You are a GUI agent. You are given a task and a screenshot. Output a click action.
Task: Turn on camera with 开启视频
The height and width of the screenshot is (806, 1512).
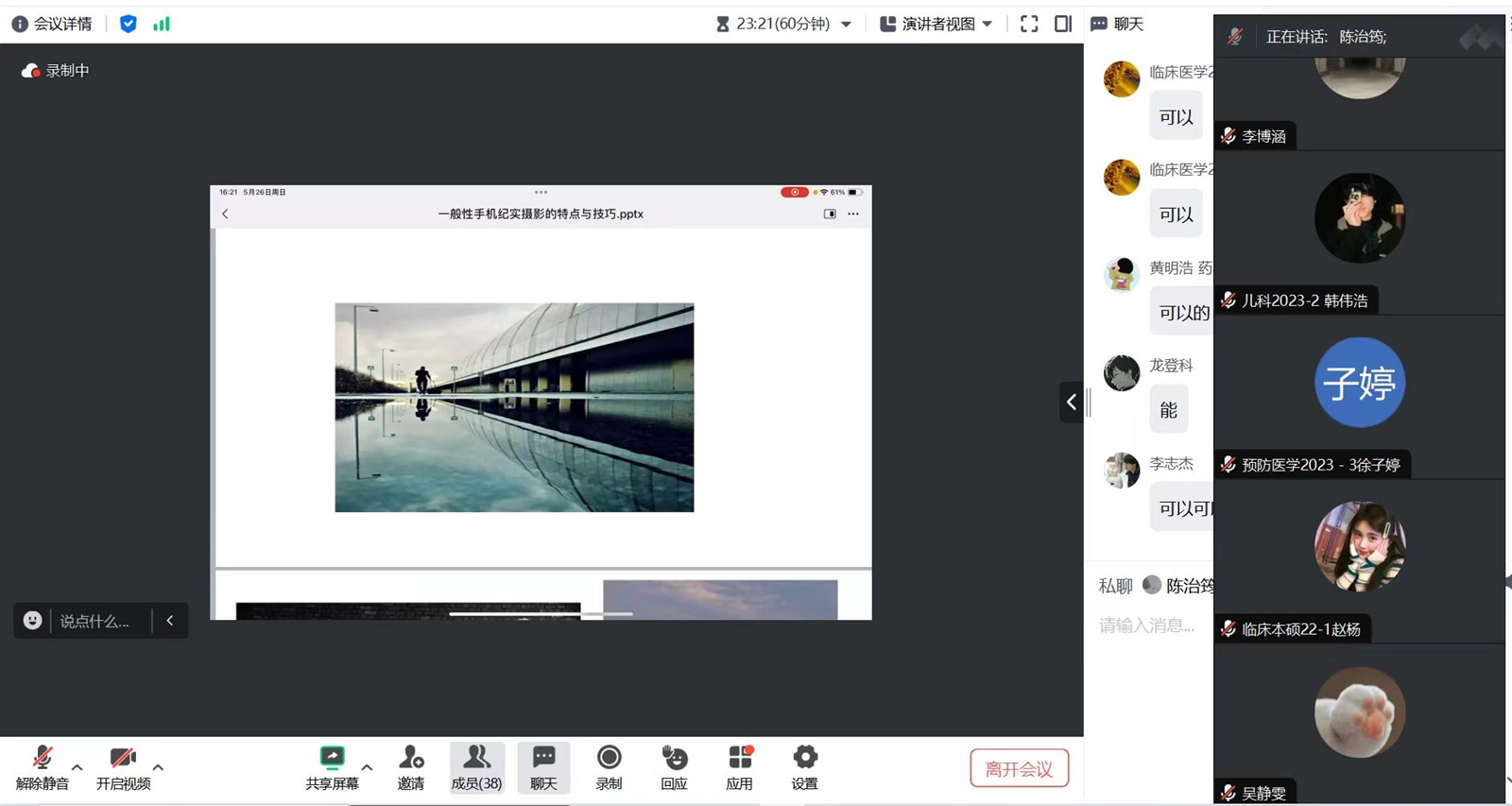tap(123, 767)
